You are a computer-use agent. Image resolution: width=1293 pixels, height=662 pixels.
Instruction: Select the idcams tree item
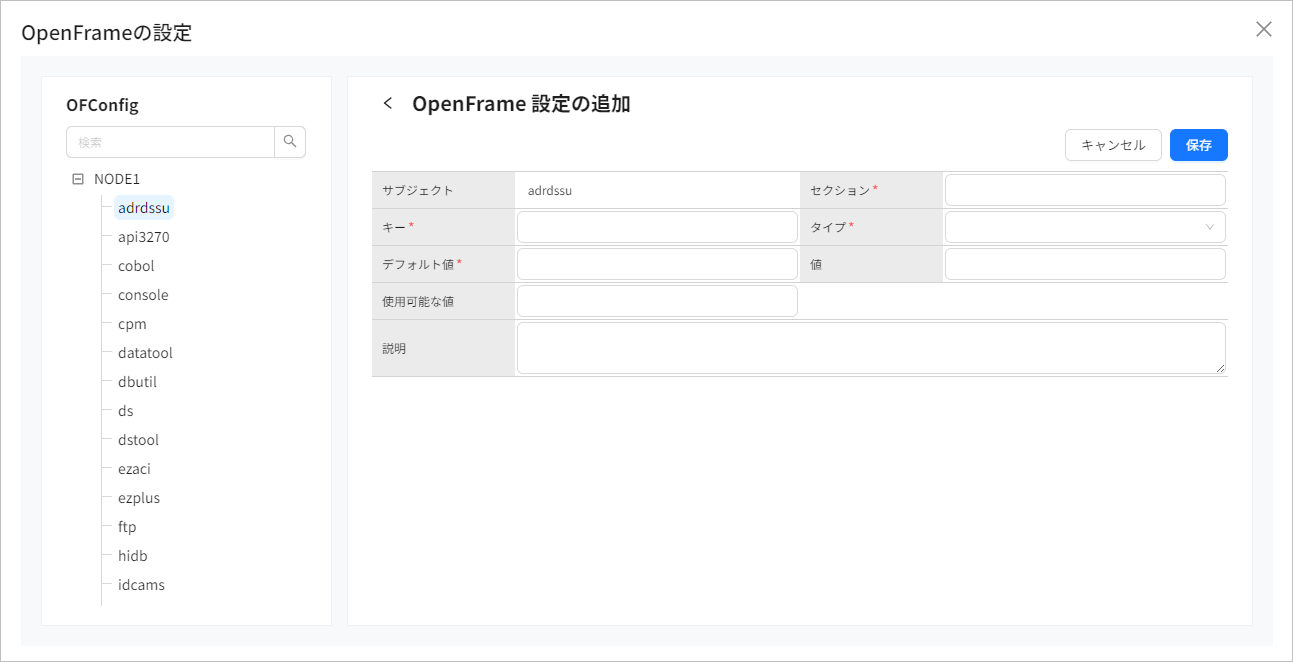click(139, 584)
